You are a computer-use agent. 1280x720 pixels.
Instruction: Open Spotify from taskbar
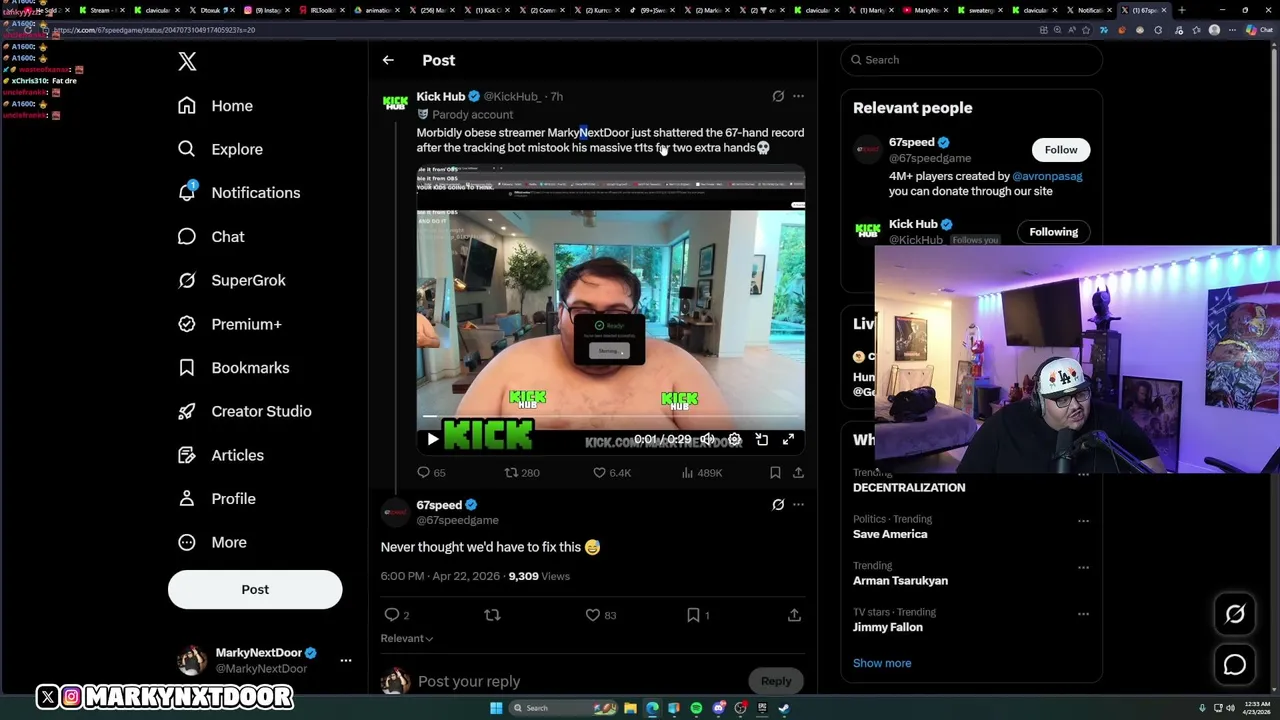tap(696, 708)
